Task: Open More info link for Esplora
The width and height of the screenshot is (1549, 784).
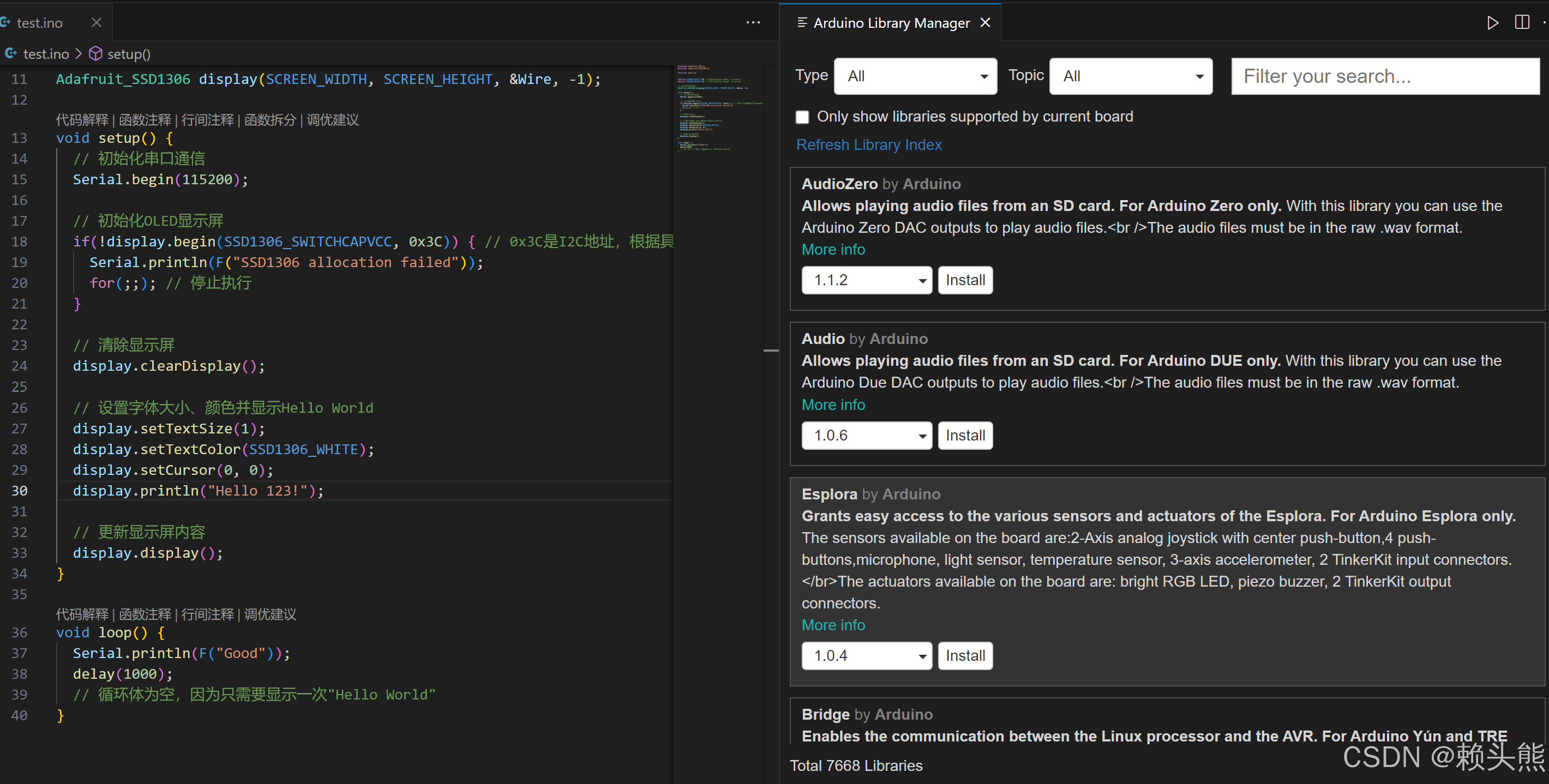Action: [833, 625]
